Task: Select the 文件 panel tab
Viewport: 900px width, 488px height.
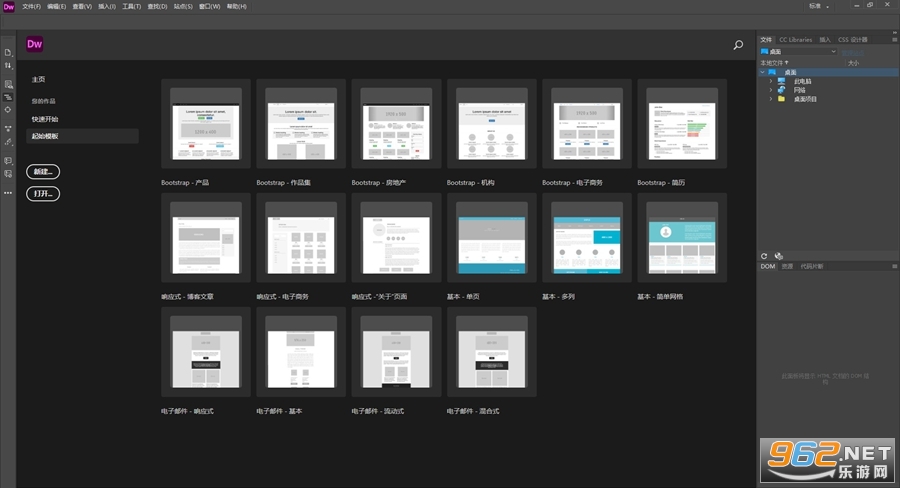Action: click(x=766, y=40)
